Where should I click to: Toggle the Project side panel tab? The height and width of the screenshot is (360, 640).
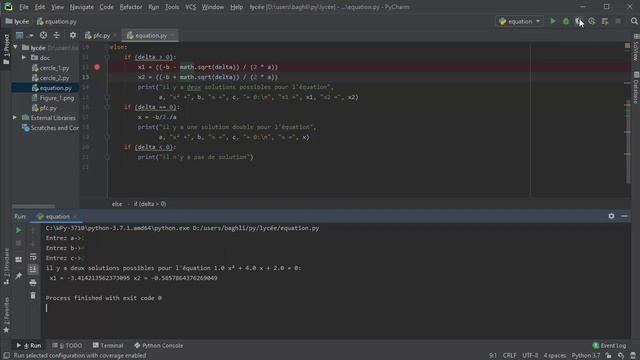pos(6,50)
